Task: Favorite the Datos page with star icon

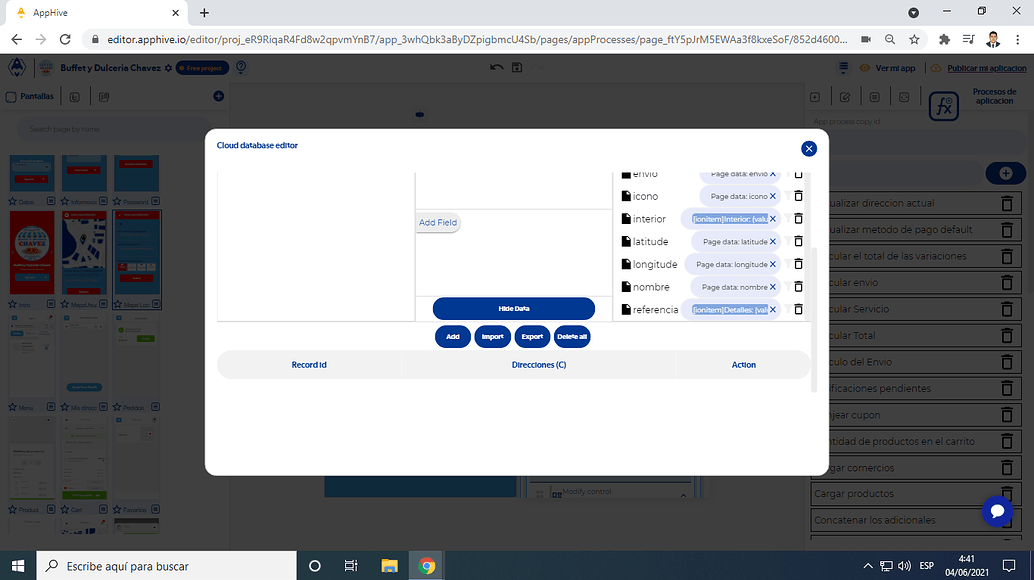Action: click(13, 201)
